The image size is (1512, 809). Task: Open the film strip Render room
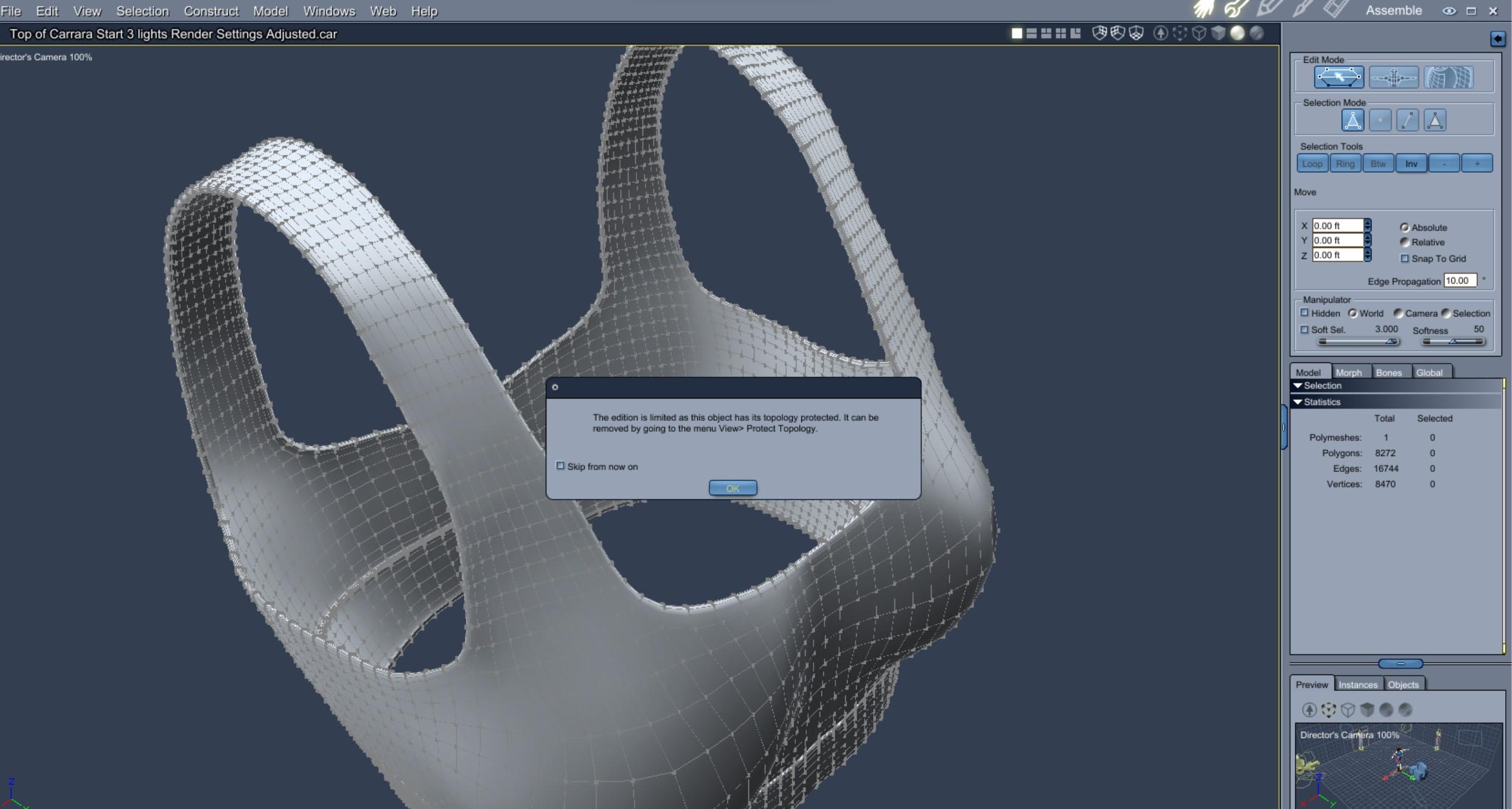tap(1336, 10)
